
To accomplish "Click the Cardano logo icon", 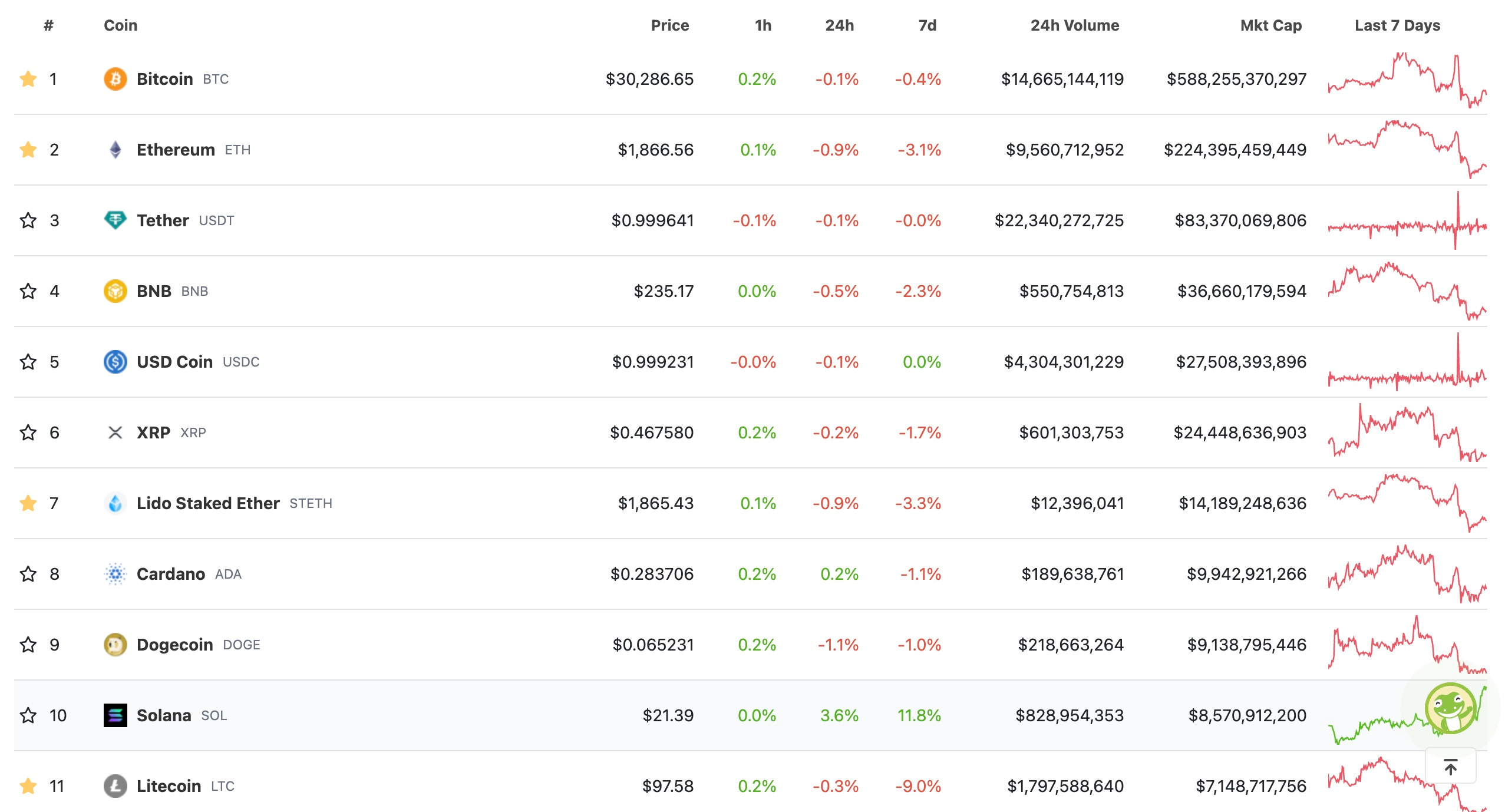I will [x=115, y=574].
